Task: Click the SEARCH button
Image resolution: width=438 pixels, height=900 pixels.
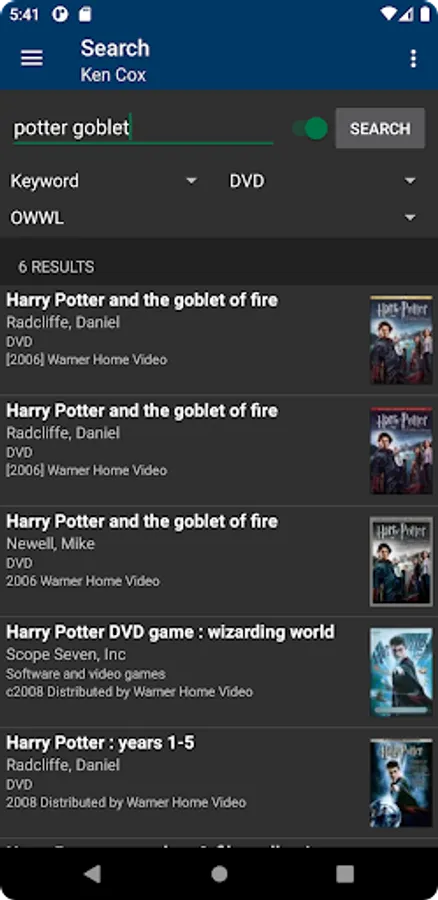Action: [x=380, y=129]
